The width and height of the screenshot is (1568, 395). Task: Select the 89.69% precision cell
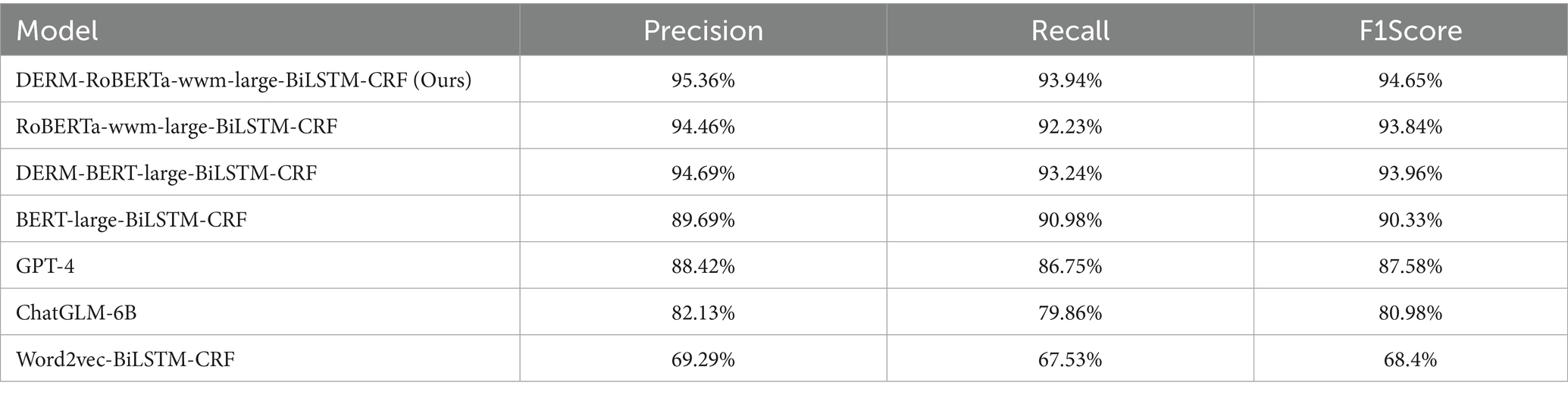(703, 220)
